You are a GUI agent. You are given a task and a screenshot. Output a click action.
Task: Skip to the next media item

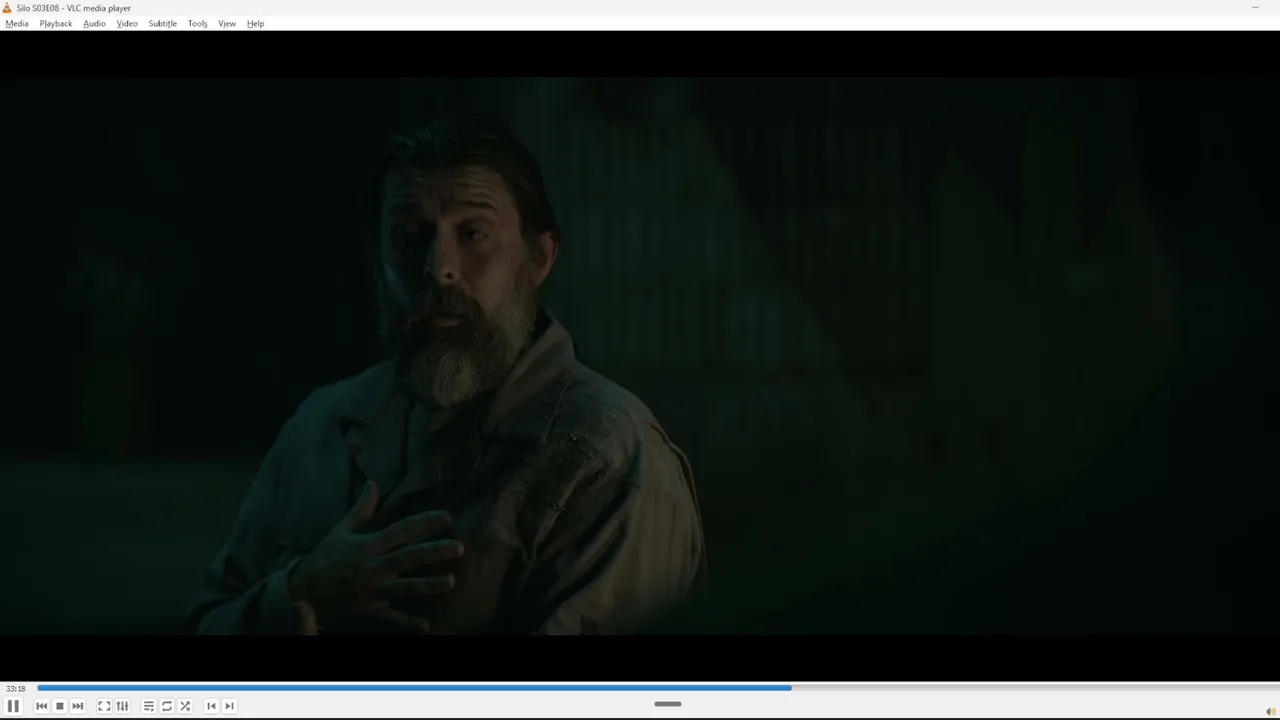78,706
